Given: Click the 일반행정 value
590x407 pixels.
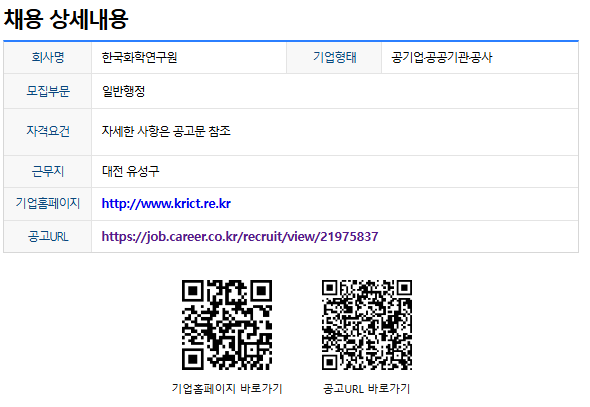Looking at the screenshot, I should 123,91.
